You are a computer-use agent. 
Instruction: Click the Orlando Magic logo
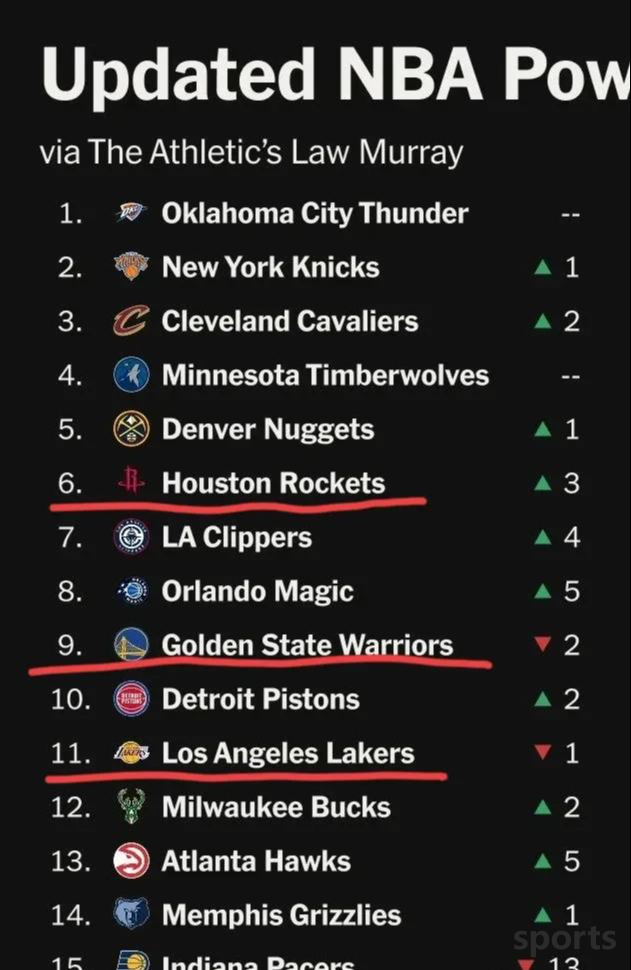[x=132, y=591]
